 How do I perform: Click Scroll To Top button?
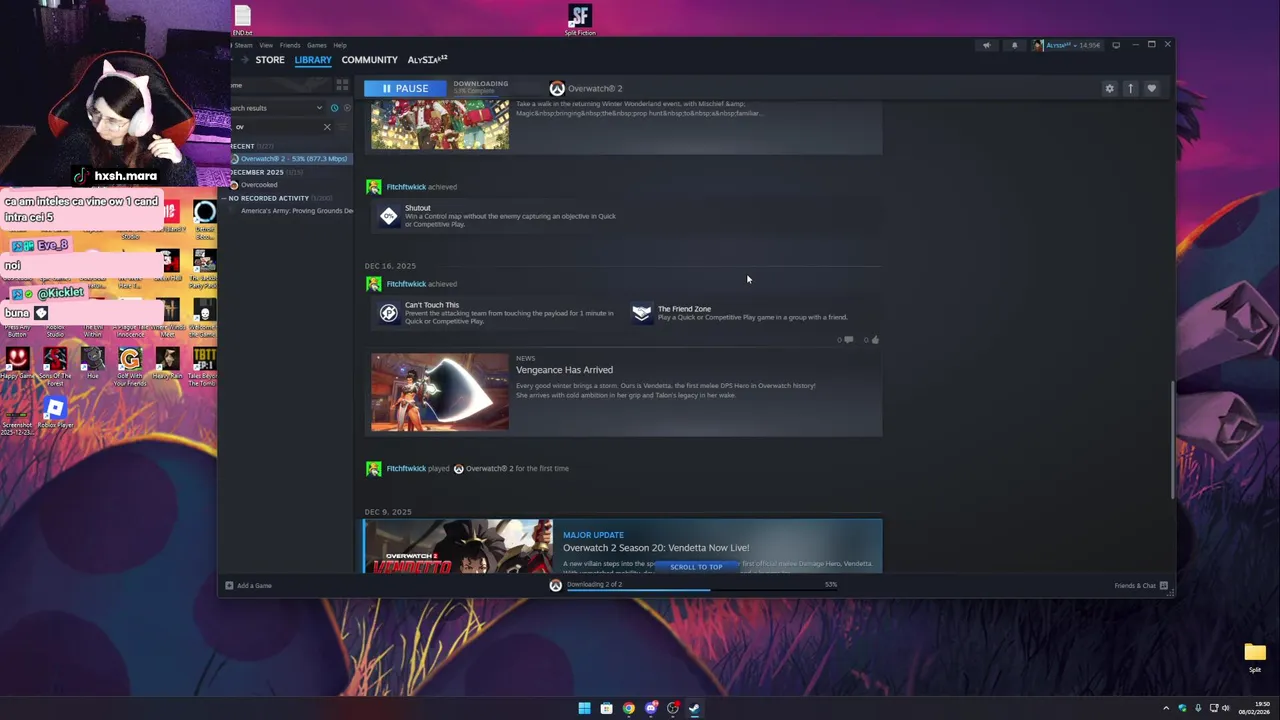[x=696, y=567]
